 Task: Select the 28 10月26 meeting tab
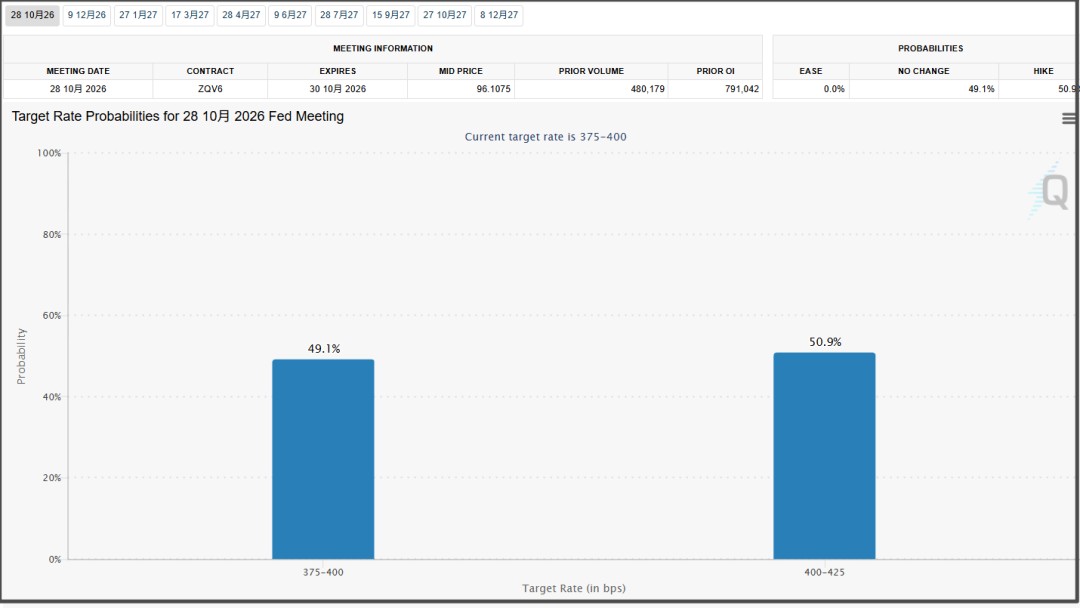[32, 15]
